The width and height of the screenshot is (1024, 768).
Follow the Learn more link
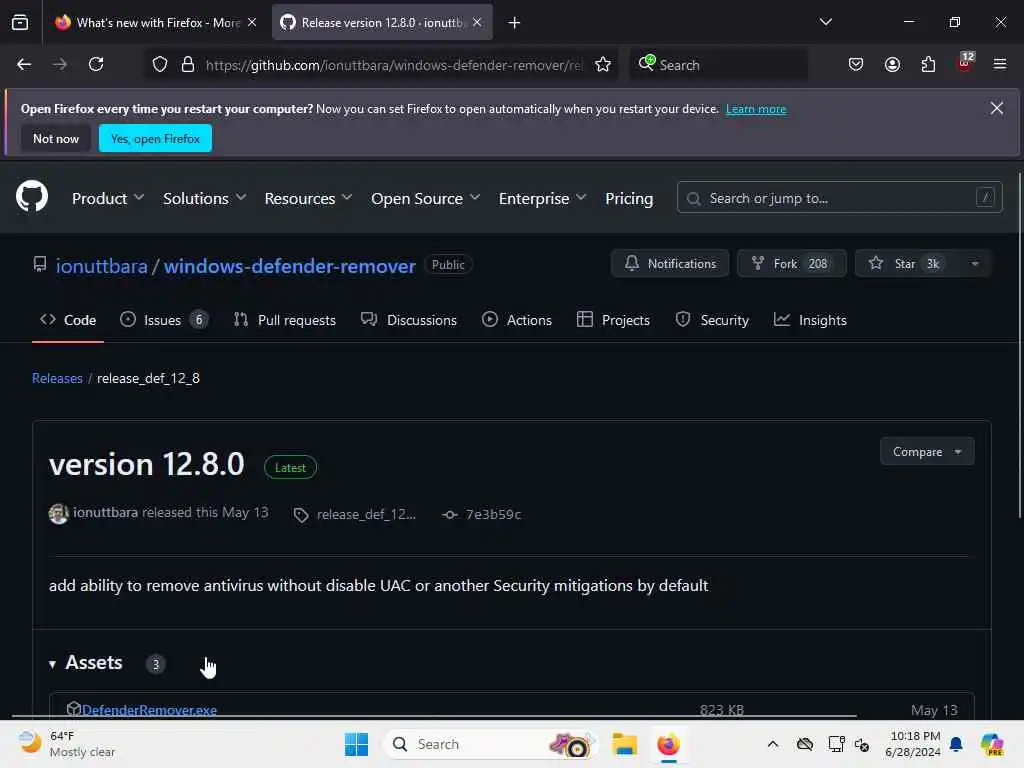pos(756,109)
